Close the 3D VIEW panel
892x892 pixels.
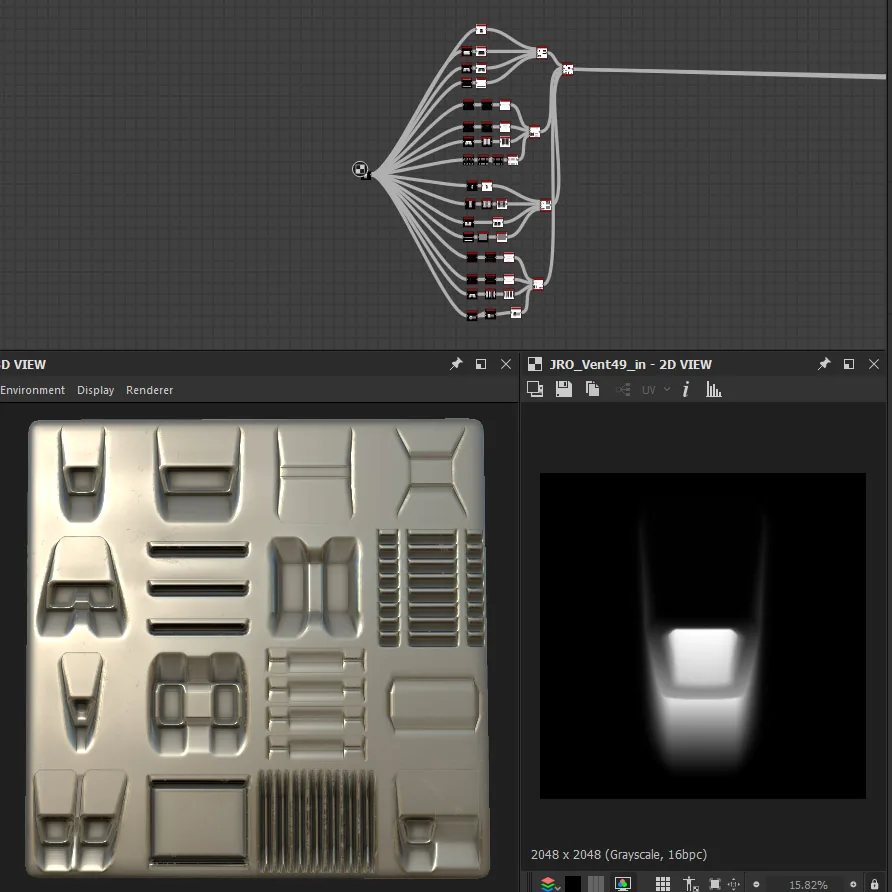pyautogui.click(x=506, y=364)
